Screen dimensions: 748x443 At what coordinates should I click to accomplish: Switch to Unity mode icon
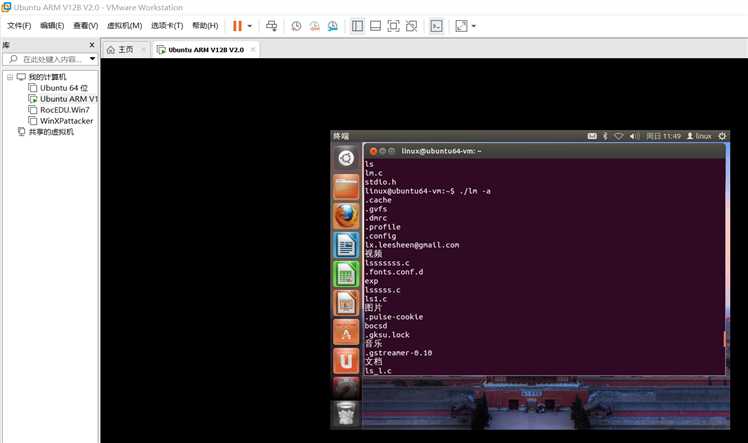pos(411,26)
